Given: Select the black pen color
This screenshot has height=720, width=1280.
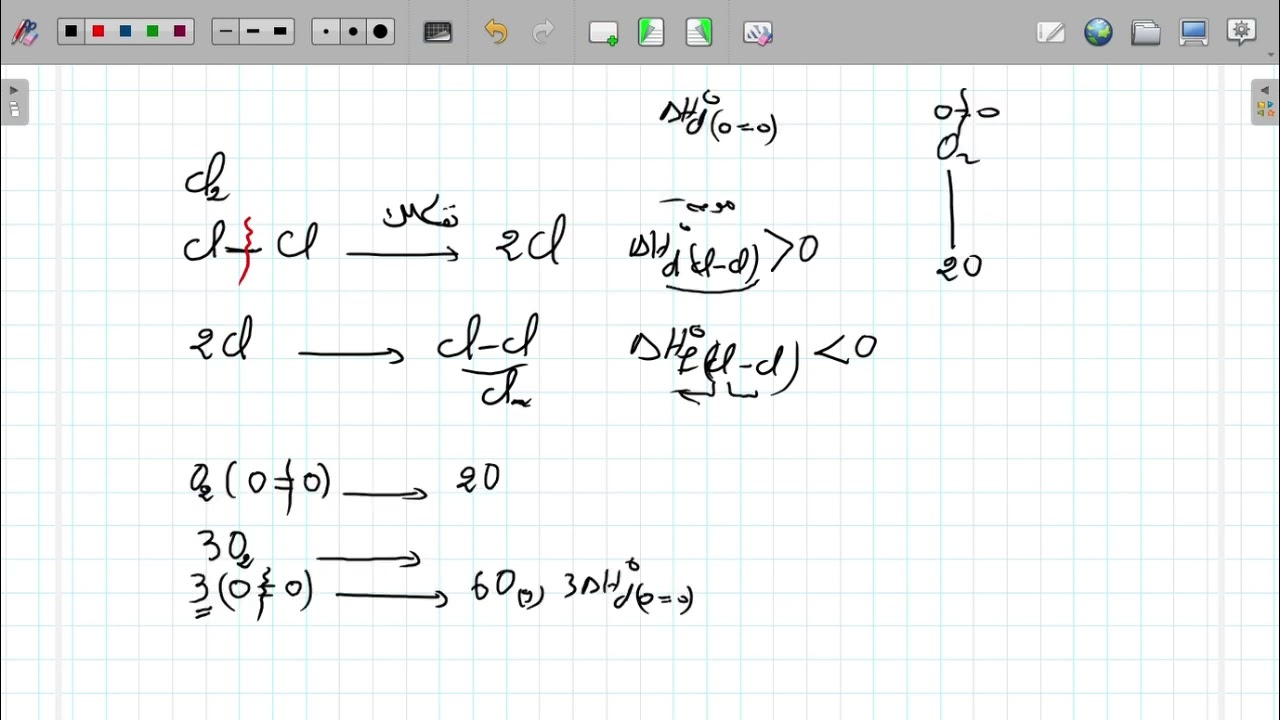Looking at the screenshot, I should coord(71,32).
